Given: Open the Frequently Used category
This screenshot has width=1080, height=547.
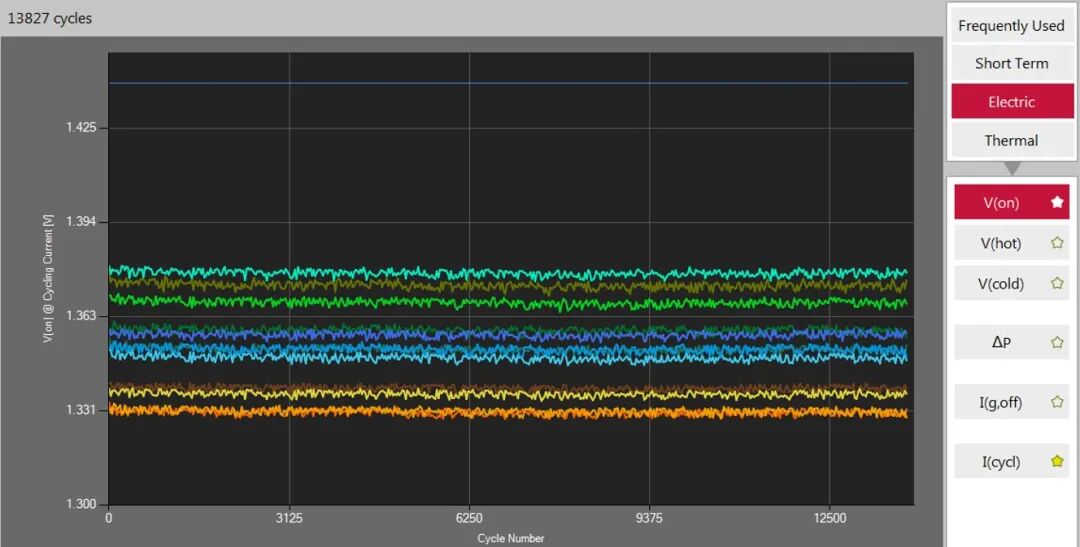Looking at the screenshot, I should [x=1011, y=25].
